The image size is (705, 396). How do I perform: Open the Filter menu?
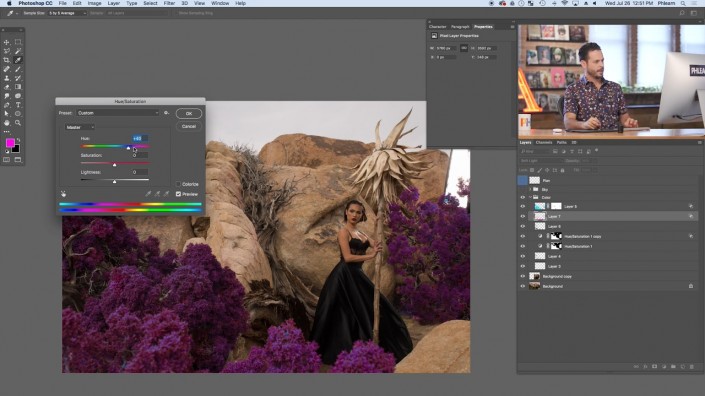(x=169, y=3)
